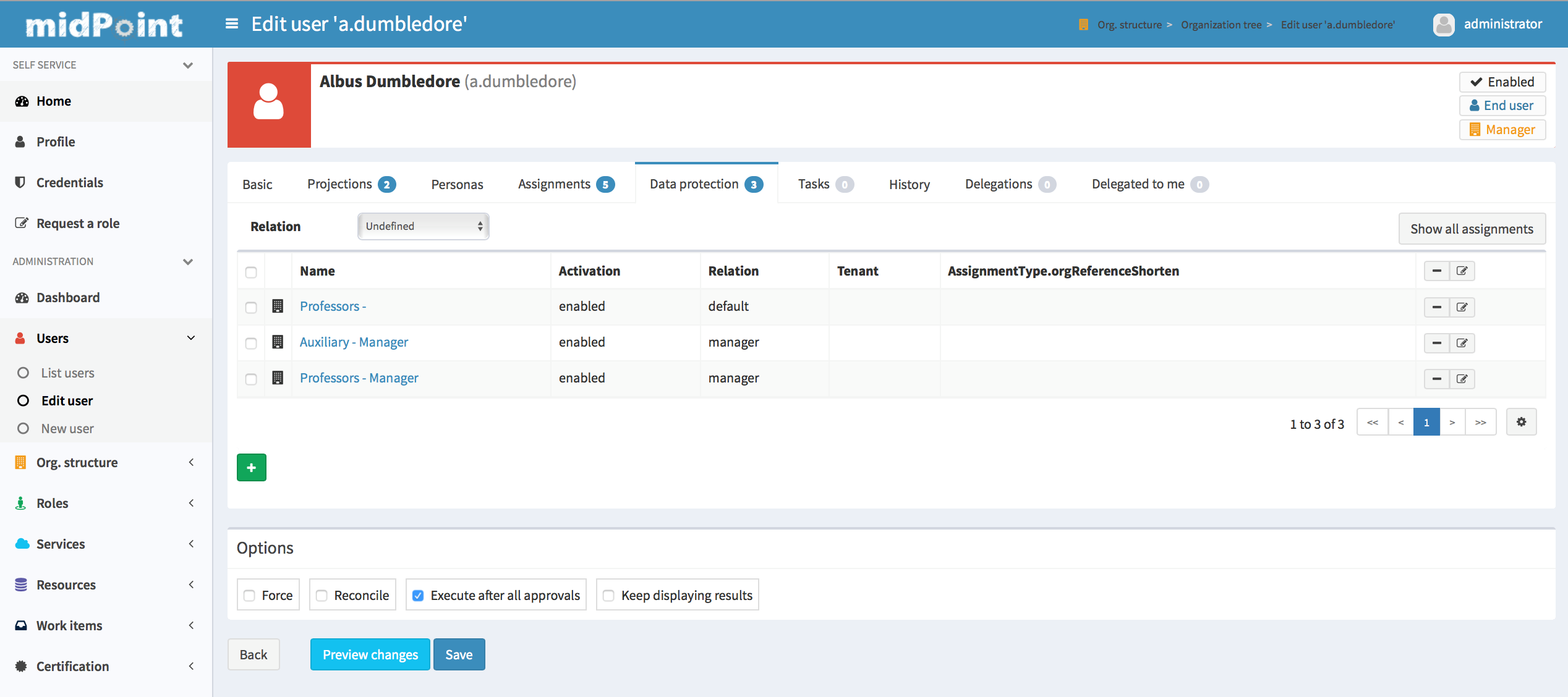The width and height of the screenshot is (1568, 697).
Task: Go Back from the edit page
Action: [x=254, y=654]
